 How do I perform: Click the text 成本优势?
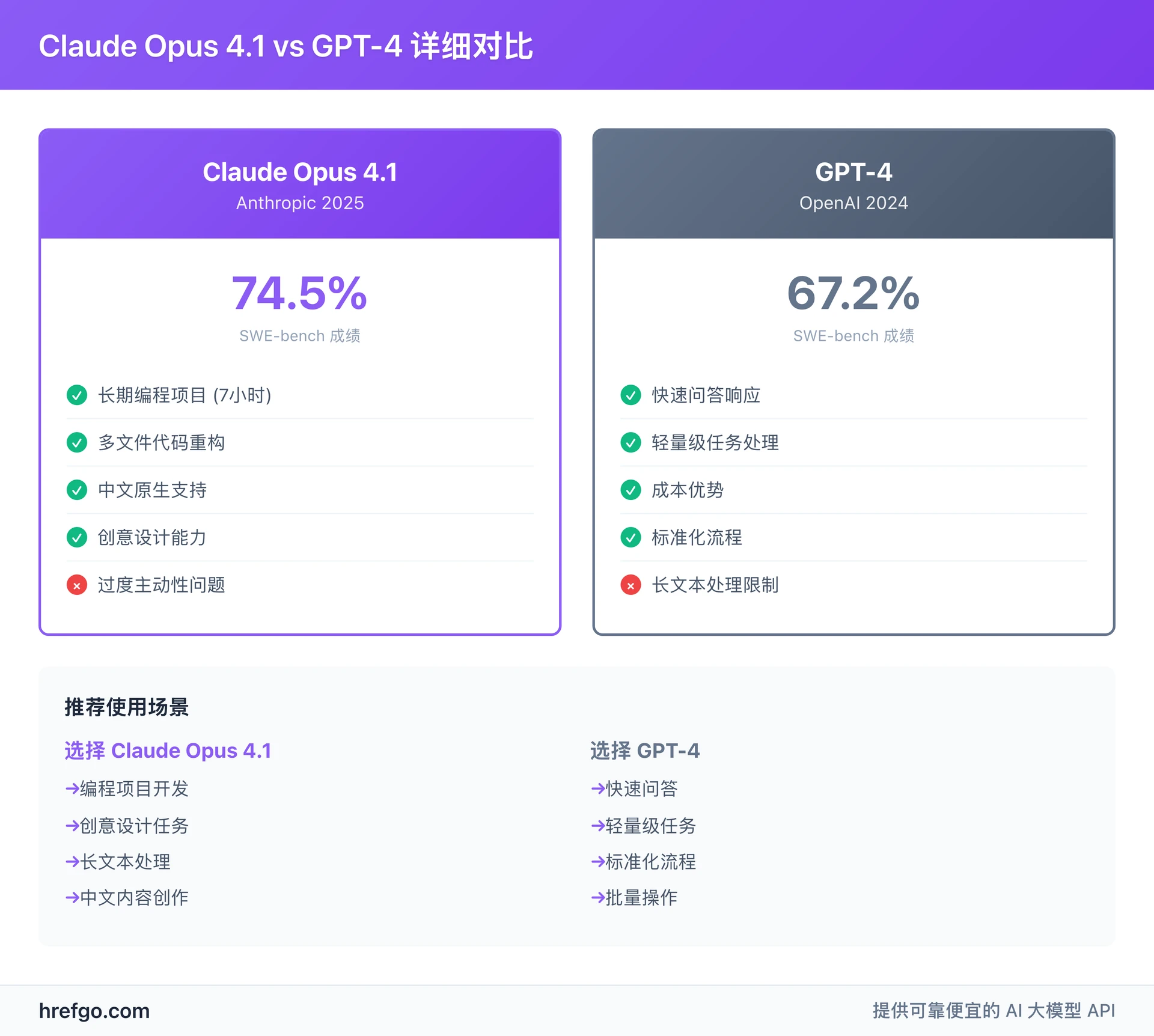[688, 490]
